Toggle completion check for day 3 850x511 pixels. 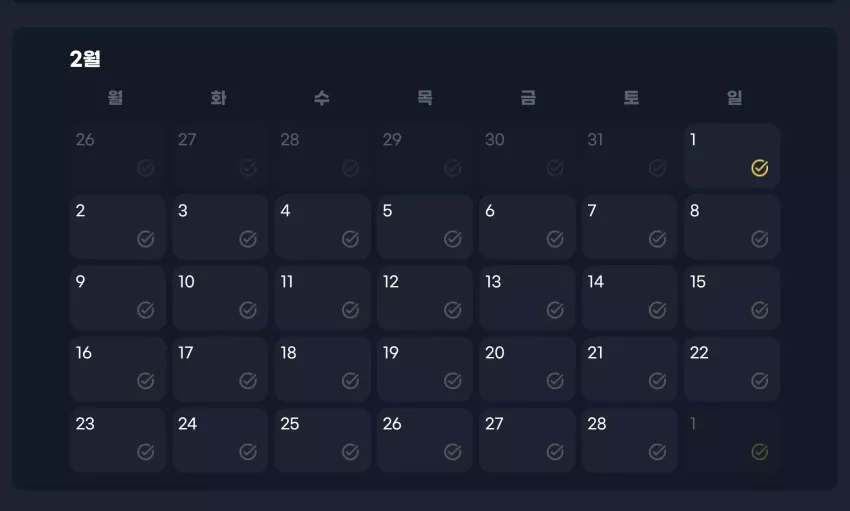pos(248,239)
